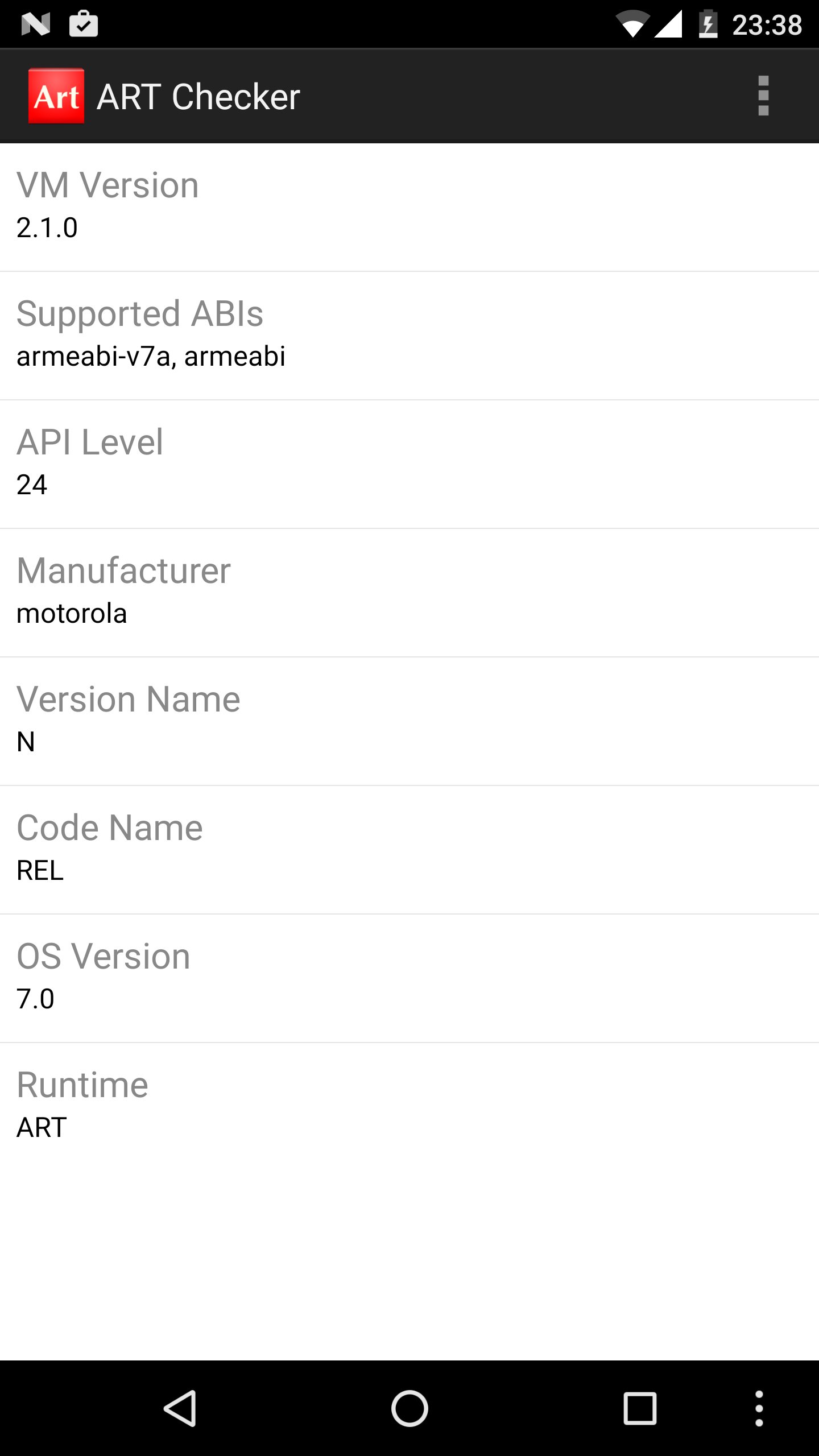Select the VM Version entry

click(x=409, y=207)
